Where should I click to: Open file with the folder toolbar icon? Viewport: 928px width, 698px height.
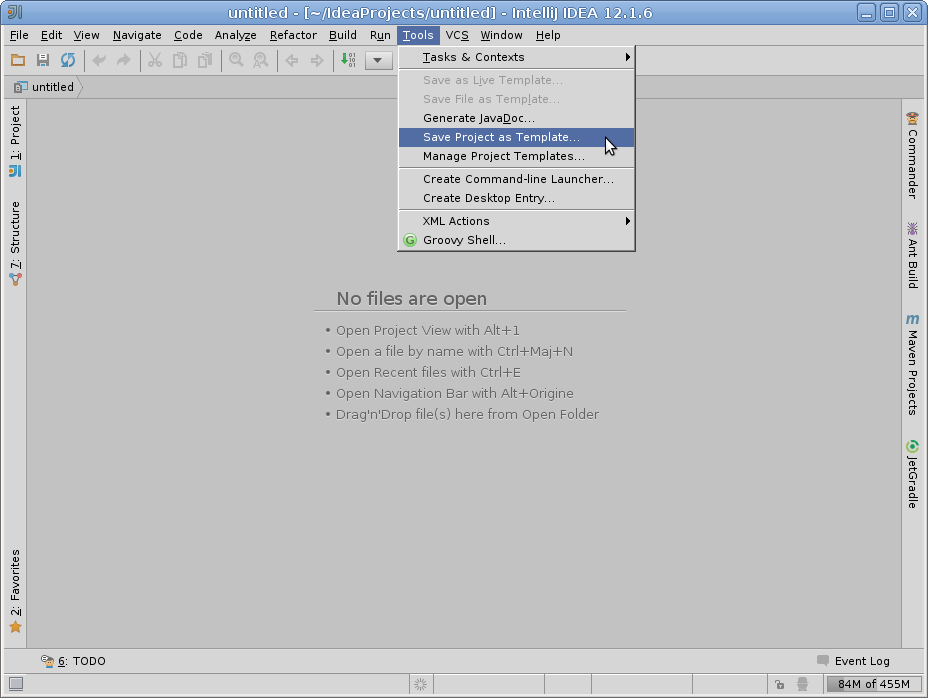[18, 60]
